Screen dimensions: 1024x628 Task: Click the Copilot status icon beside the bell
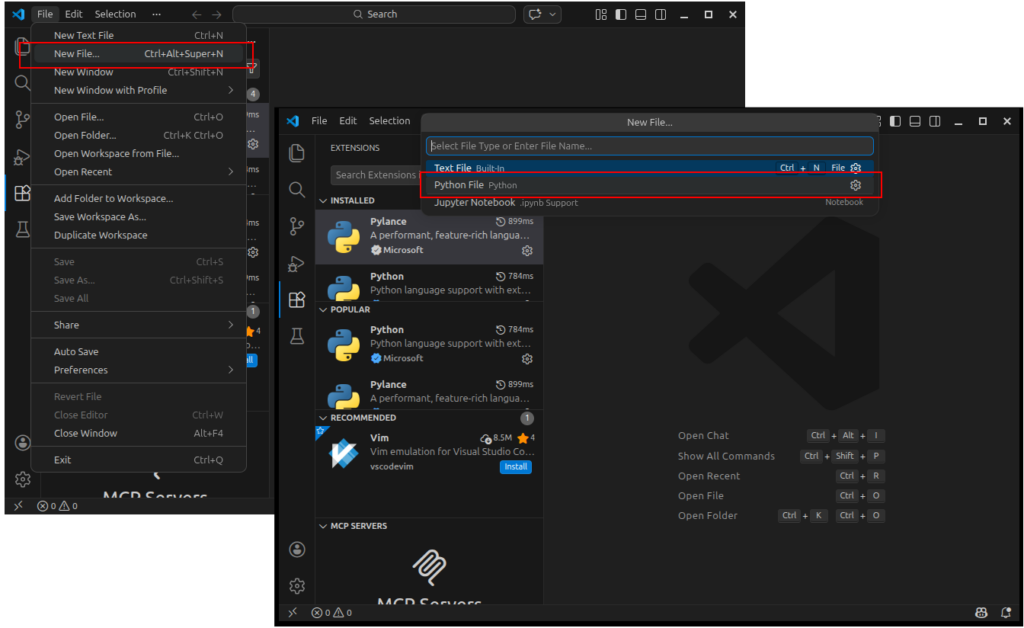point(980,612)
